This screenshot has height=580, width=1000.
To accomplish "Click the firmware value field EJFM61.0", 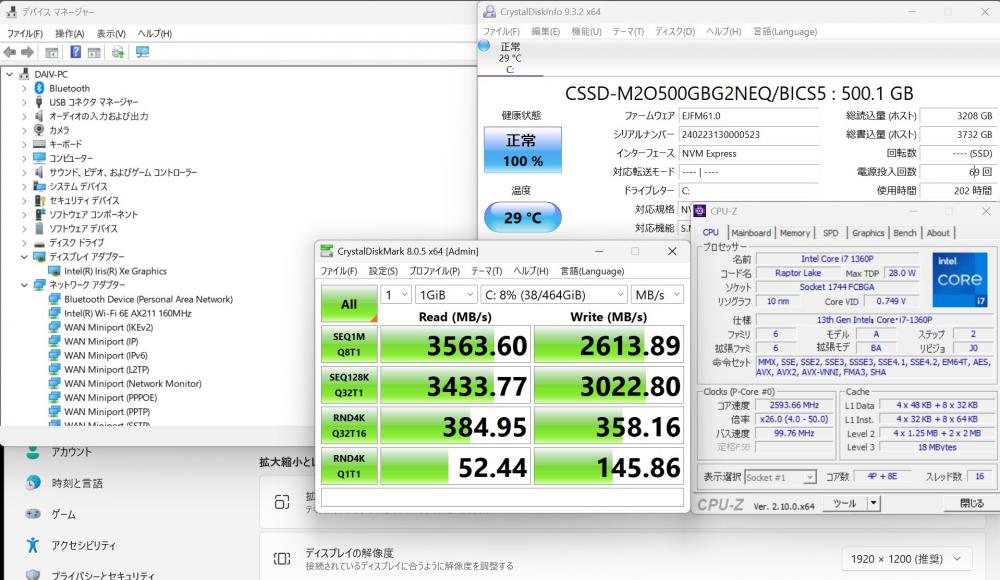I will coord(749,116).
